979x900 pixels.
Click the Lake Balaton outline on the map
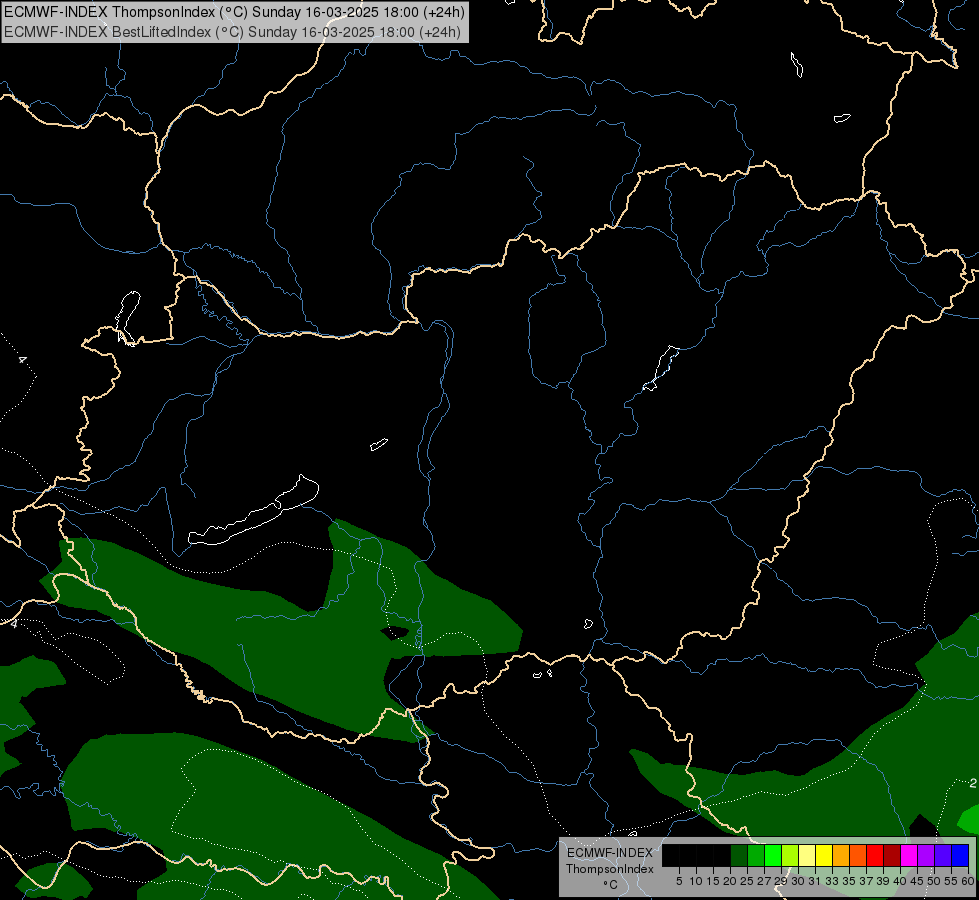coord(253,511)
